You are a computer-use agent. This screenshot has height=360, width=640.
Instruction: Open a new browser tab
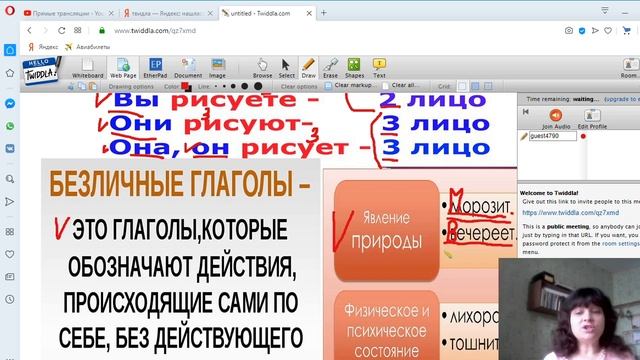pyautogui.click(x=324, y=13)
